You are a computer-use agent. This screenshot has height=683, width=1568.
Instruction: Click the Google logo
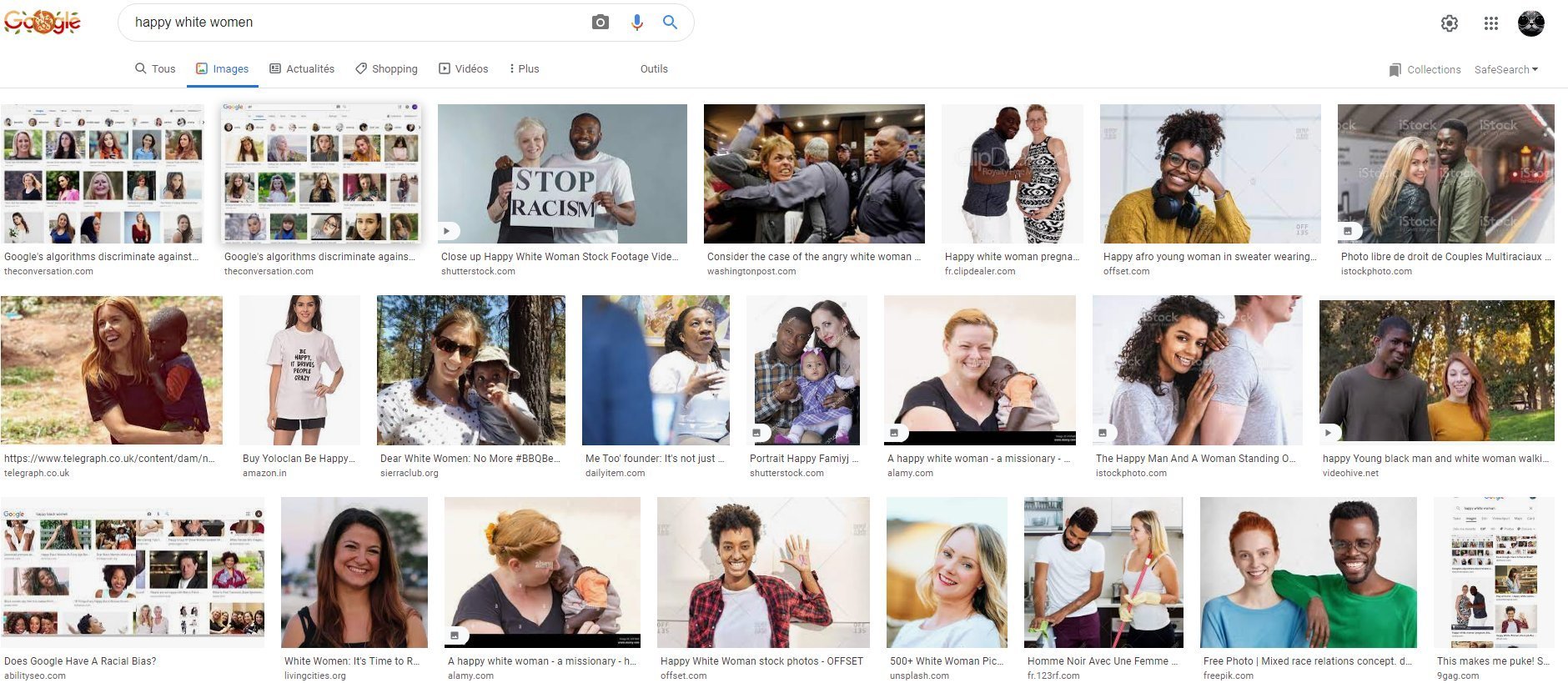tap(43, 22)
